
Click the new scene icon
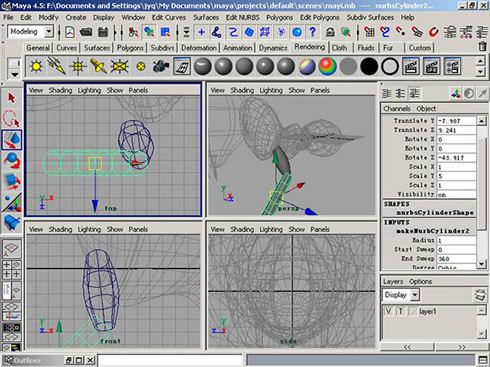coord(70,32)
